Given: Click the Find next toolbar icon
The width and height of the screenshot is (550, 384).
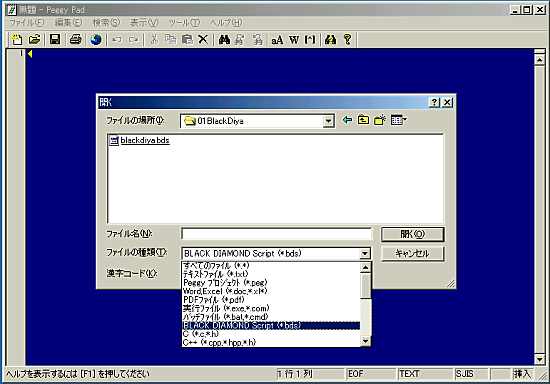Looking at the screenshot, I should pos(258,39).
